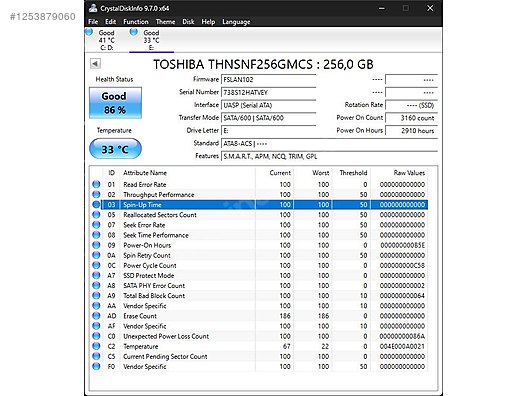Click the Interface field UASP (Serial ATA)

click(x=268, y=105)
